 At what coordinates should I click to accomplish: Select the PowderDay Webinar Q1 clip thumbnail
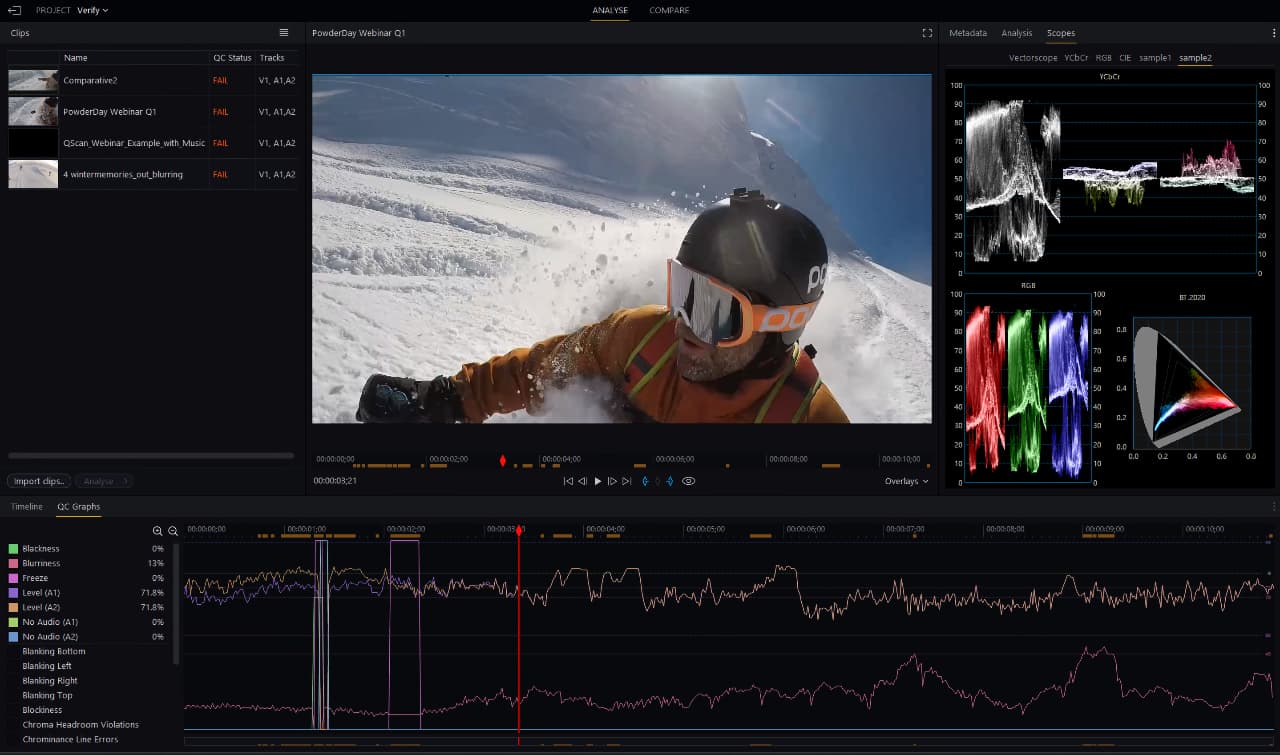click(x=33, y=111)
